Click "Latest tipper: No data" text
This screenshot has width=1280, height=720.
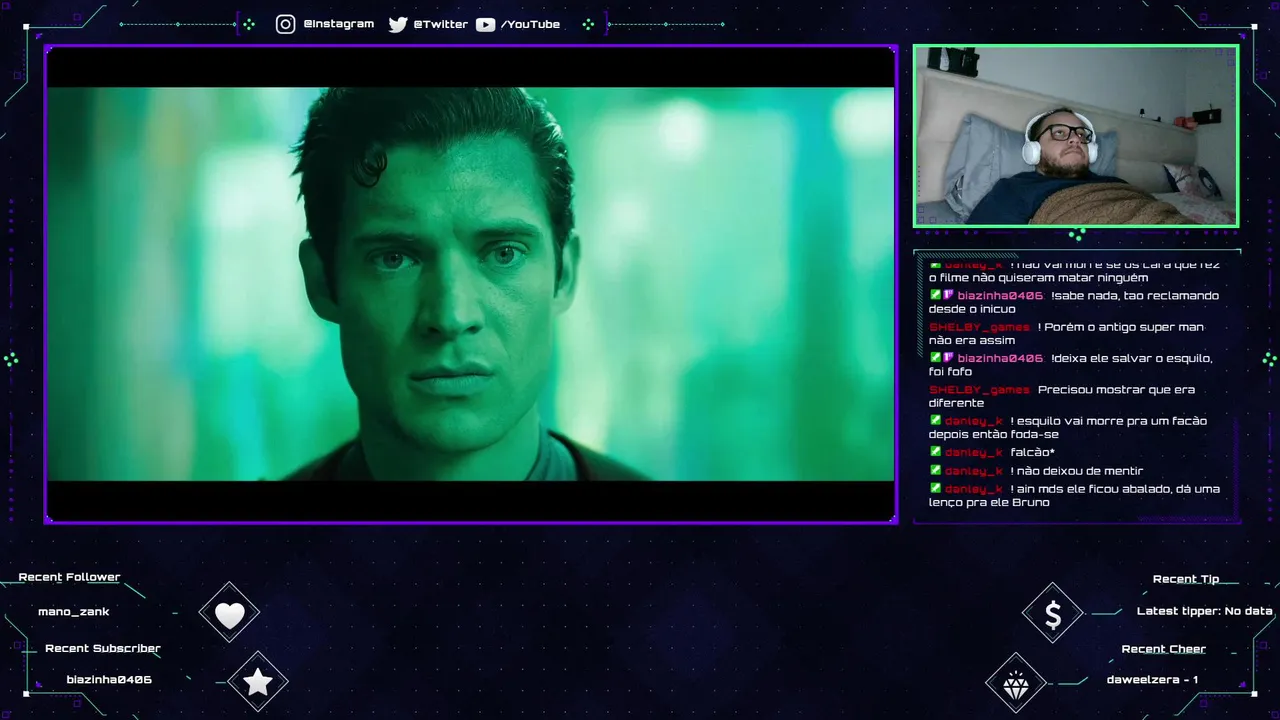click(1205, 611)
